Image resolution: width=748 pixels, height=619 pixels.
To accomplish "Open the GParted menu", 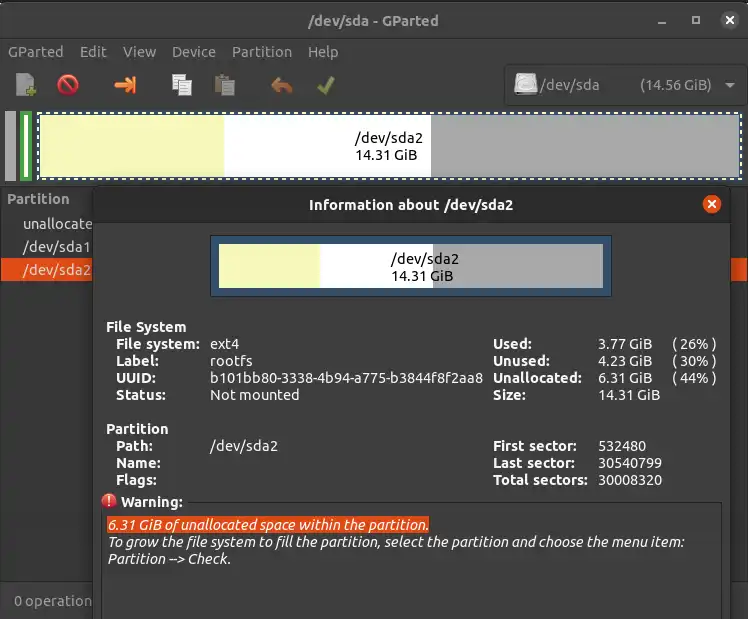I will [36, 52].
